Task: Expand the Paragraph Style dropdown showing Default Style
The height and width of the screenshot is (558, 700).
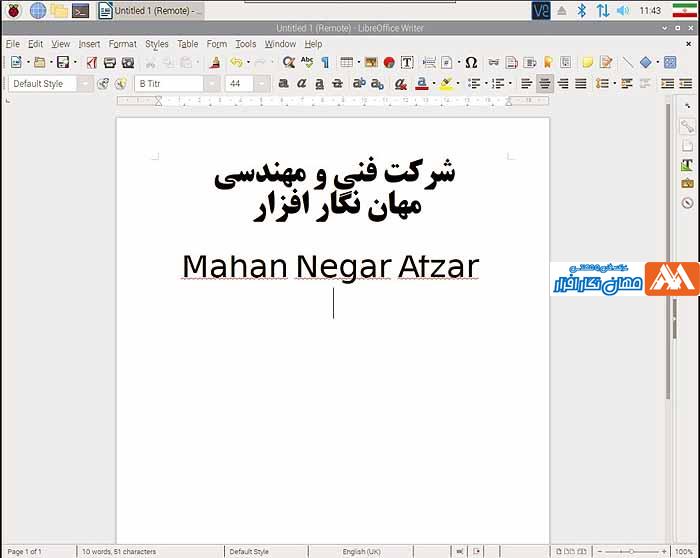Action: (x=85, y=84)
